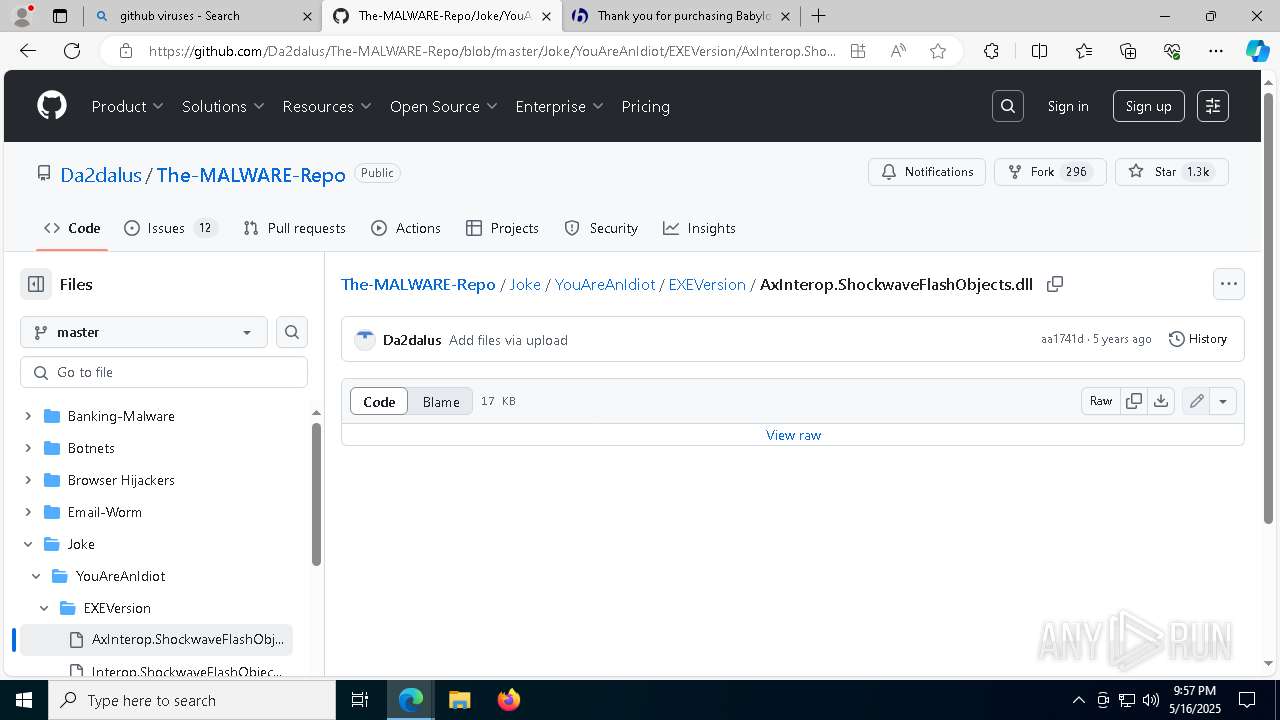Click the Sign in link
The width and height of the screenshot is (1280, 720).
[x=1068, y=106]
